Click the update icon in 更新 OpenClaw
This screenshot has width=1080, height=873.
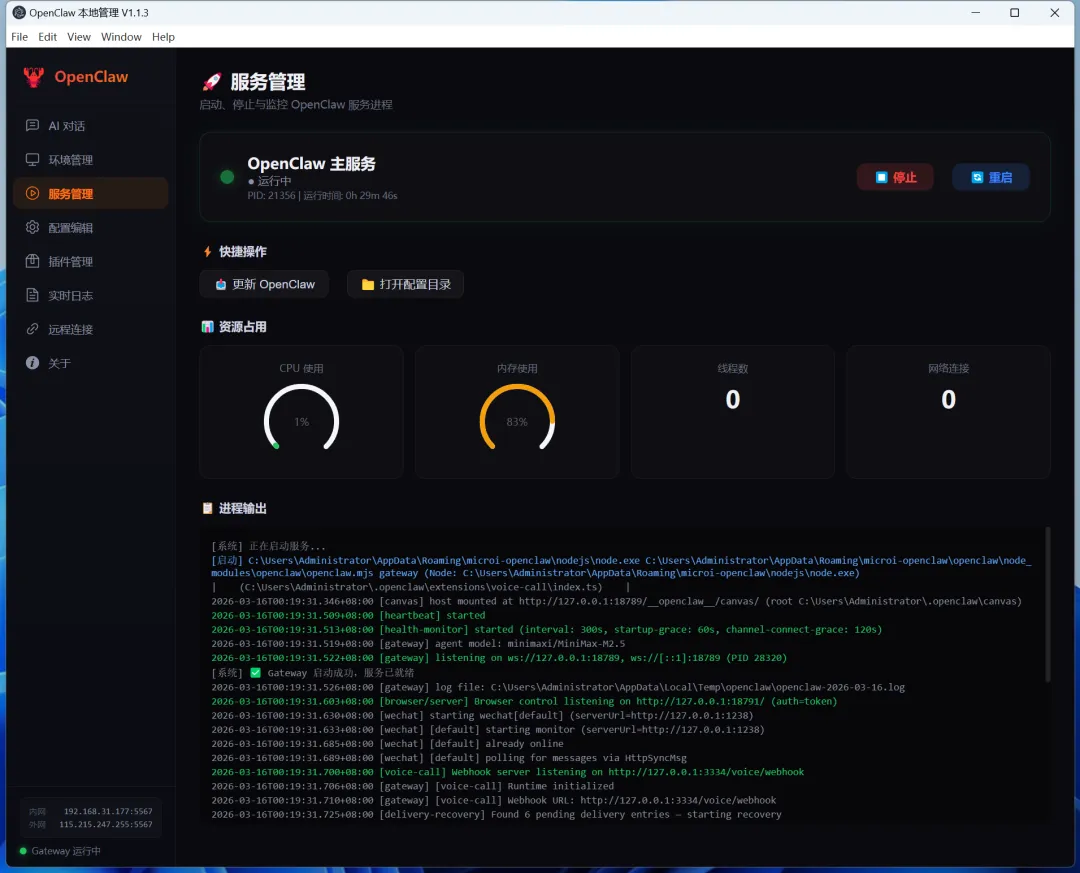click(x=220, y=285)
